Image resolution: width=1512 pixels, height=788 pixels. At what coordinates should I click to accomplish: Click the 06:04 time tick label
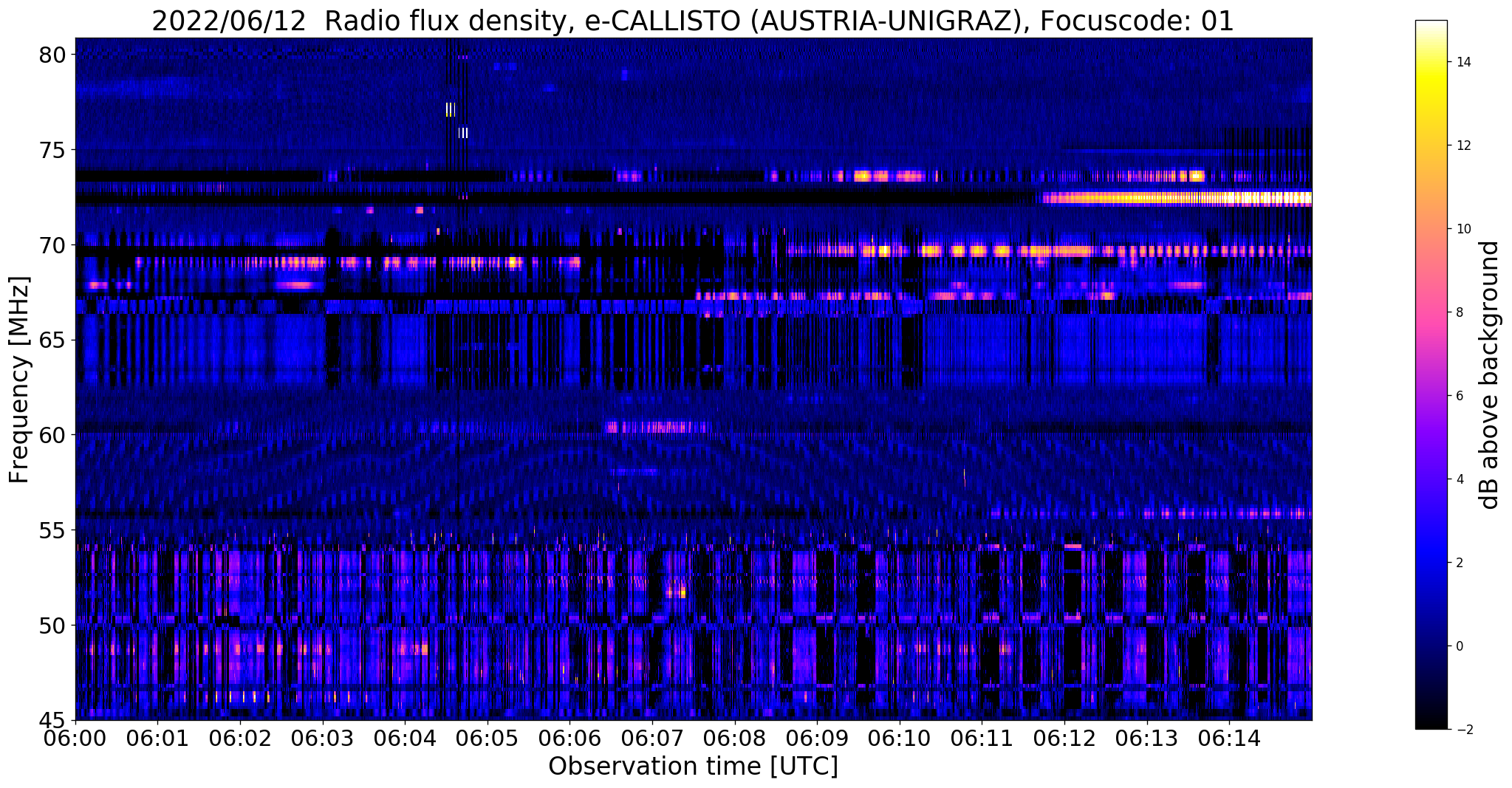tap(405, 738)
